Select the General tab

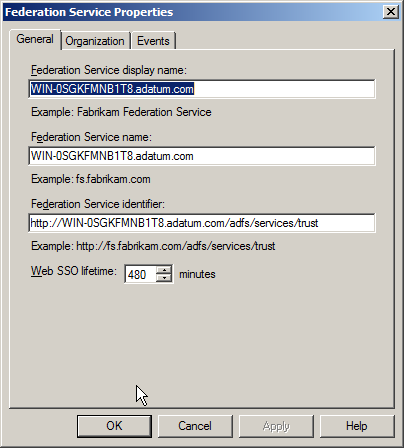pyautogui.click(x=35, y=39)
